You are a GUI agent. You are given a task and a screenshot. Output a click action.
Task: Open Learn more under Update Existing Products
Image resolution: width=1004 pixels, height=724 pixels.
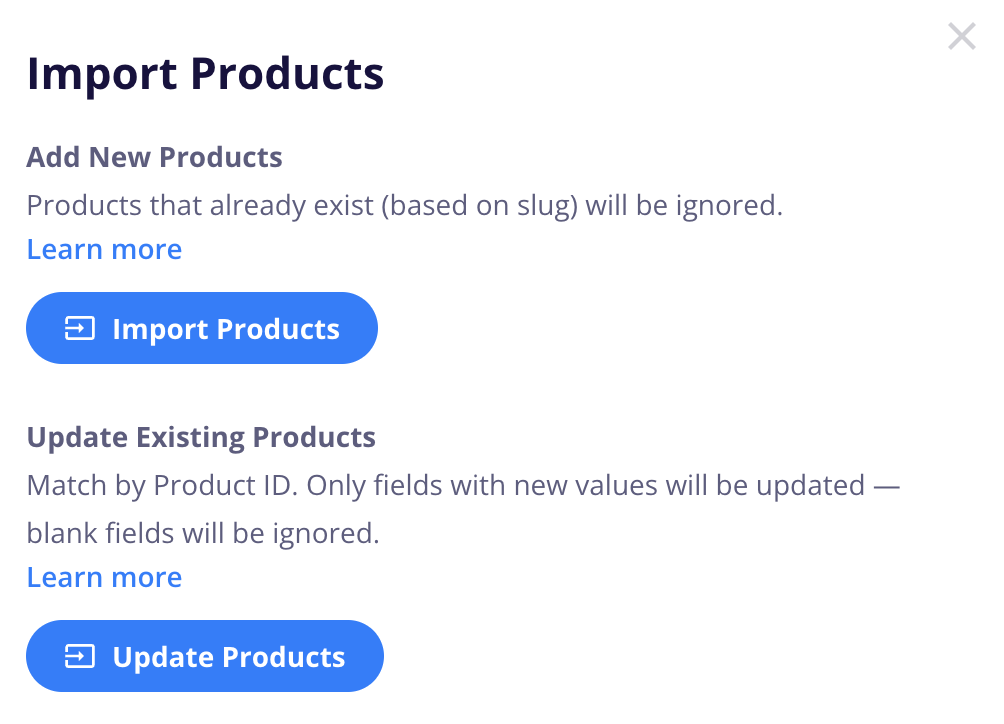pos(104,577)
